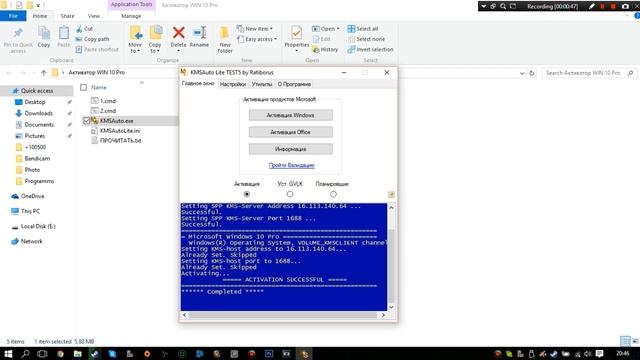
Task: Click the small icon above console scrollbar
Action: (391, 195)
